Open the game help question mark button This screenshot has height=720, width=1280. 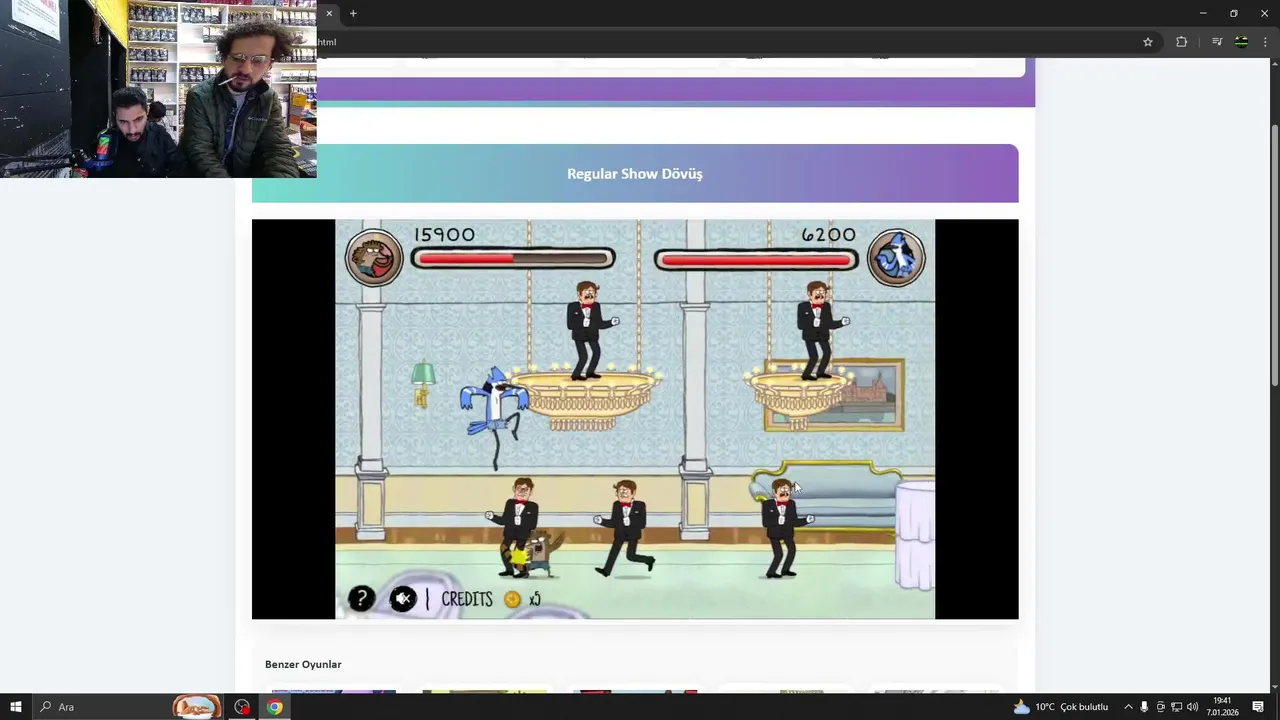coord(361,599)
